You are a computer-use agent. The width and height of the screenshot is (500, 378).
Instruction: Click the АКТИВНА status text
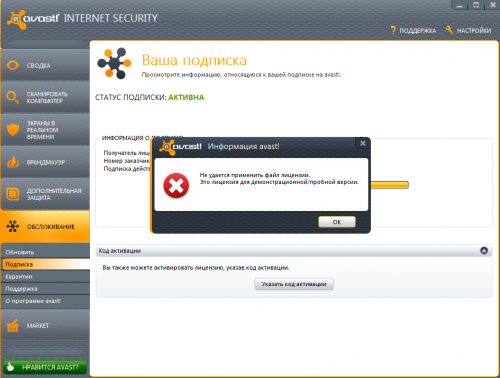(x=186, y=97)
